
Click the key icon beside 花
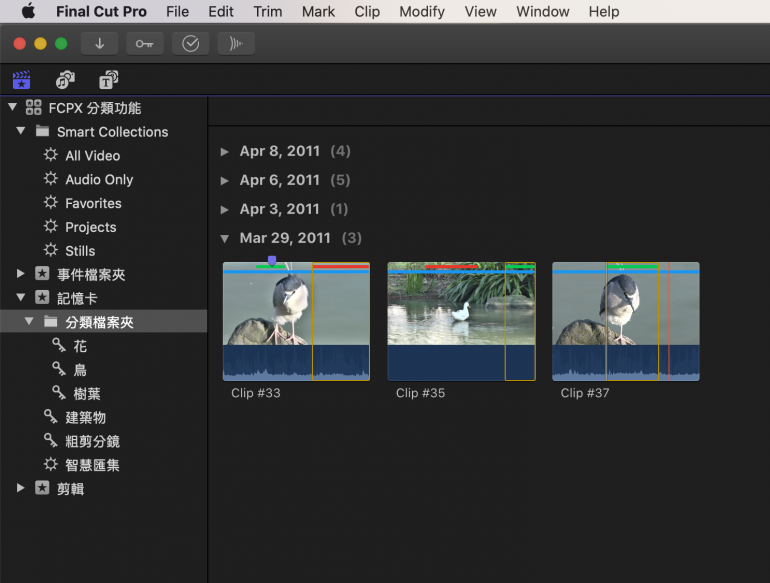click(59, 345)
